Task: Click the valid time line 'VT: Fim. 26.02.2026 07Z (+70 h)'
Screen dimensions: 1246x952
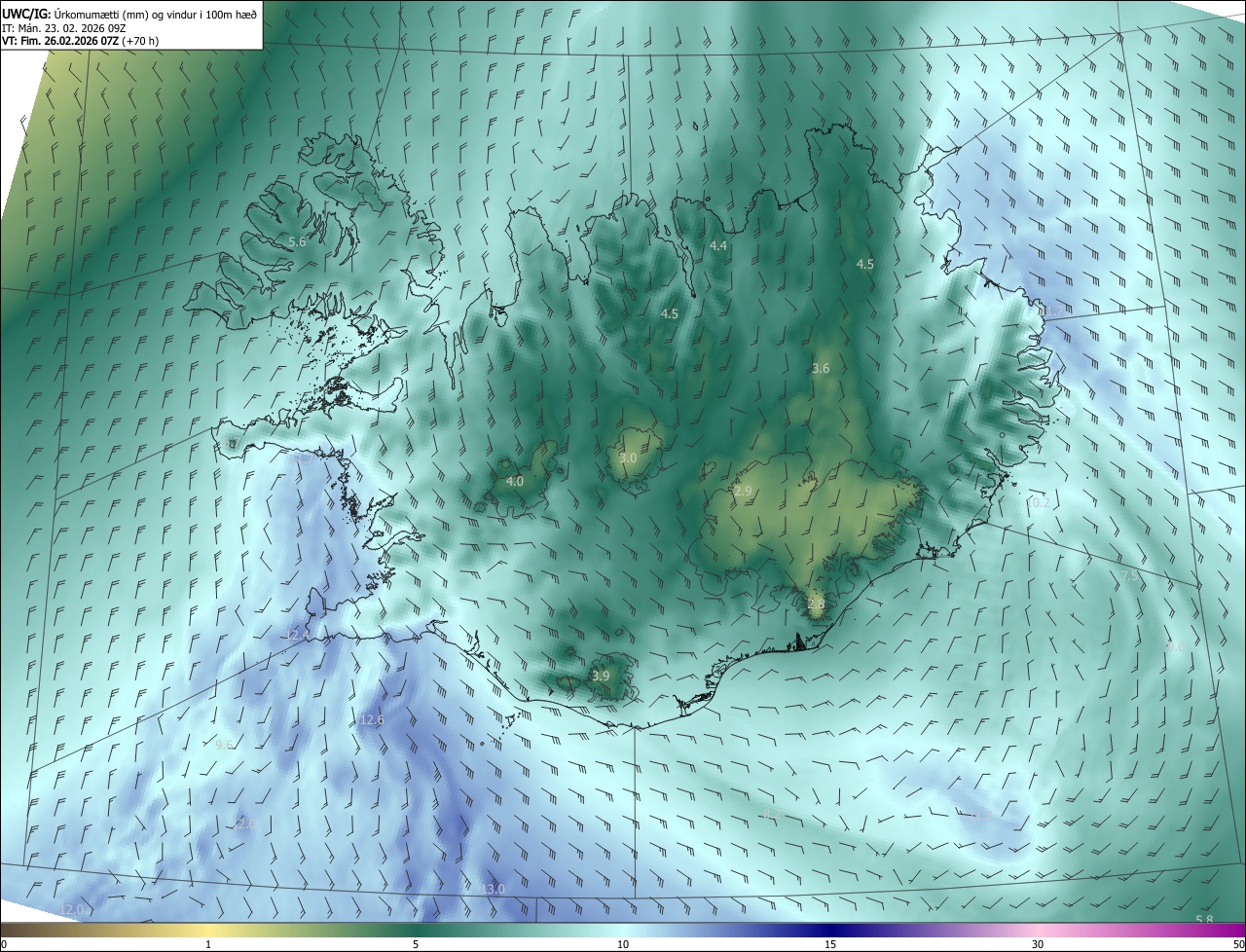Action: (81, 41)
